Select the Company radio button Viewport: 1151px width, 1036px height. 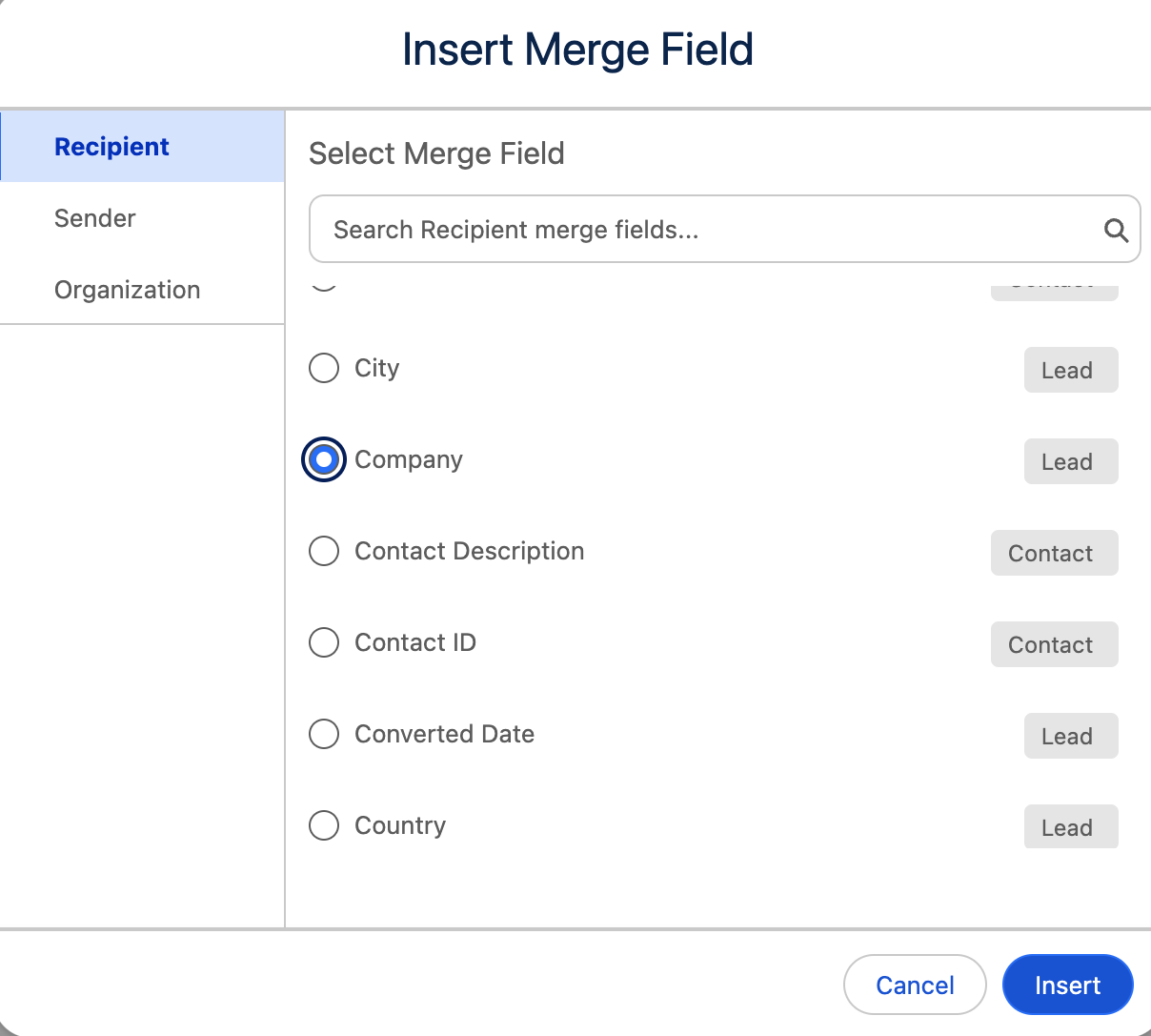pyautogui.click(x=324, y=459)
